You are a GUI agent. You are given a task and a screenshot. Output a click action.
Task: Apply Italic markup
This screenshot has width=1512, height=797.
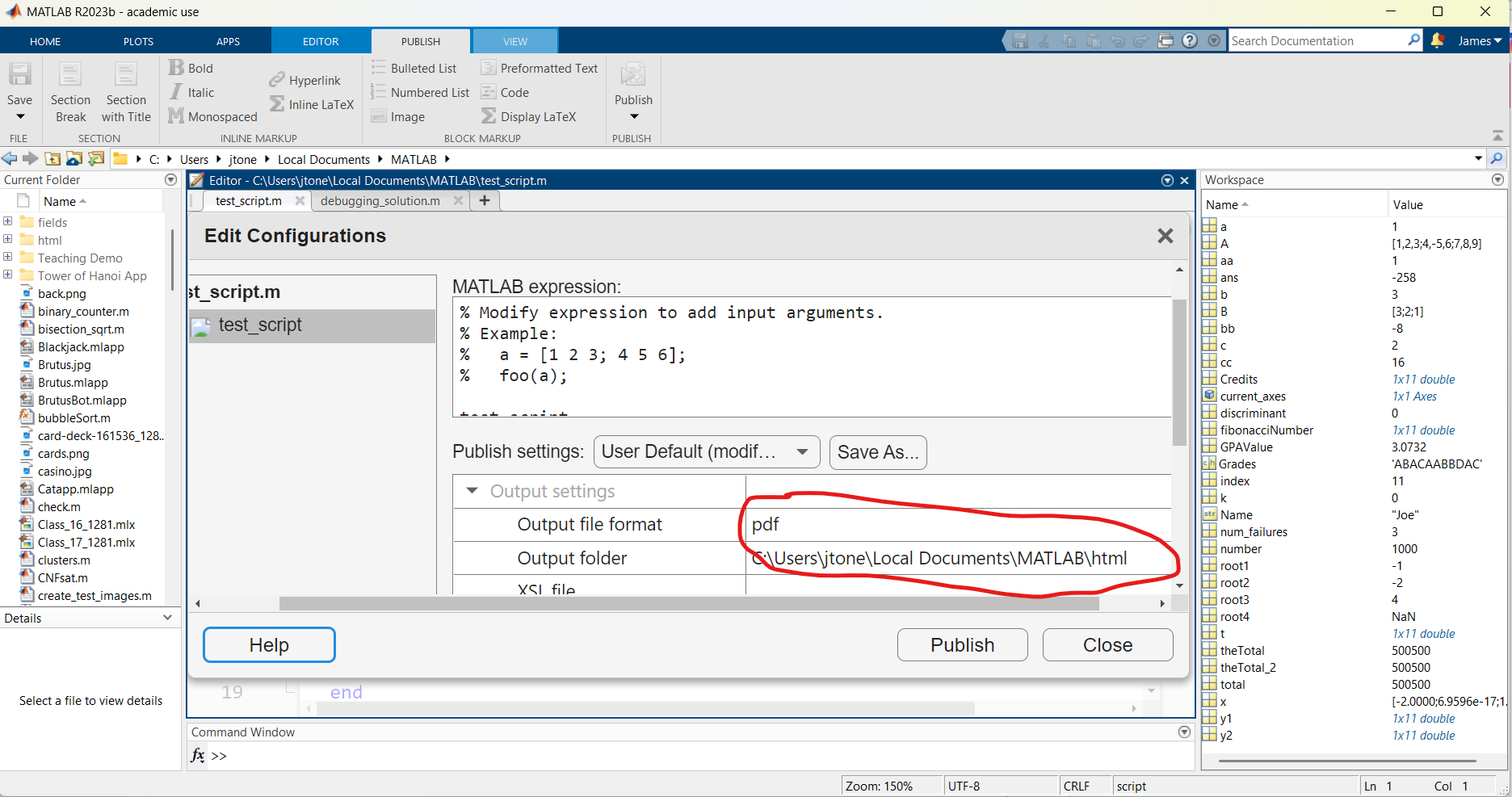click(x=191, y=92)
